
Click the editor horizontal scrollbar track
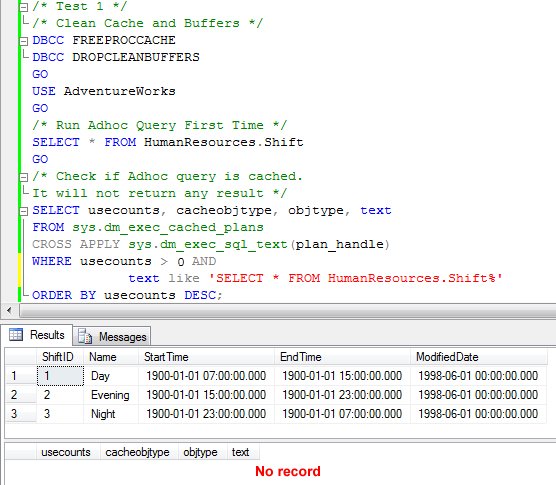pyautogui.click(x=287, y=311)
